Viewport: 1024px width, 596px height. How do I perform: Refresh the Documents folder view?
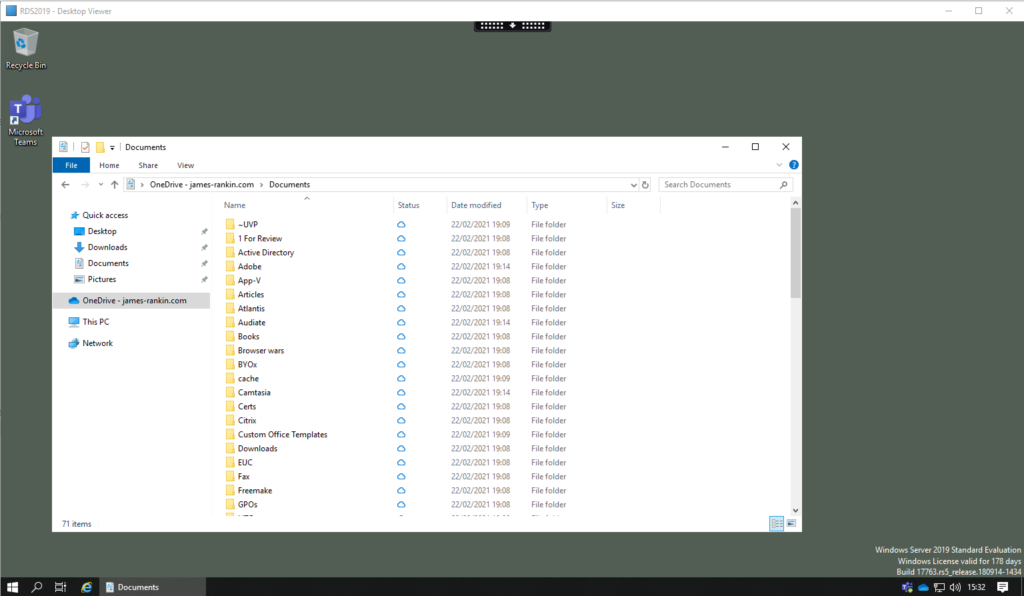(645, 185)
